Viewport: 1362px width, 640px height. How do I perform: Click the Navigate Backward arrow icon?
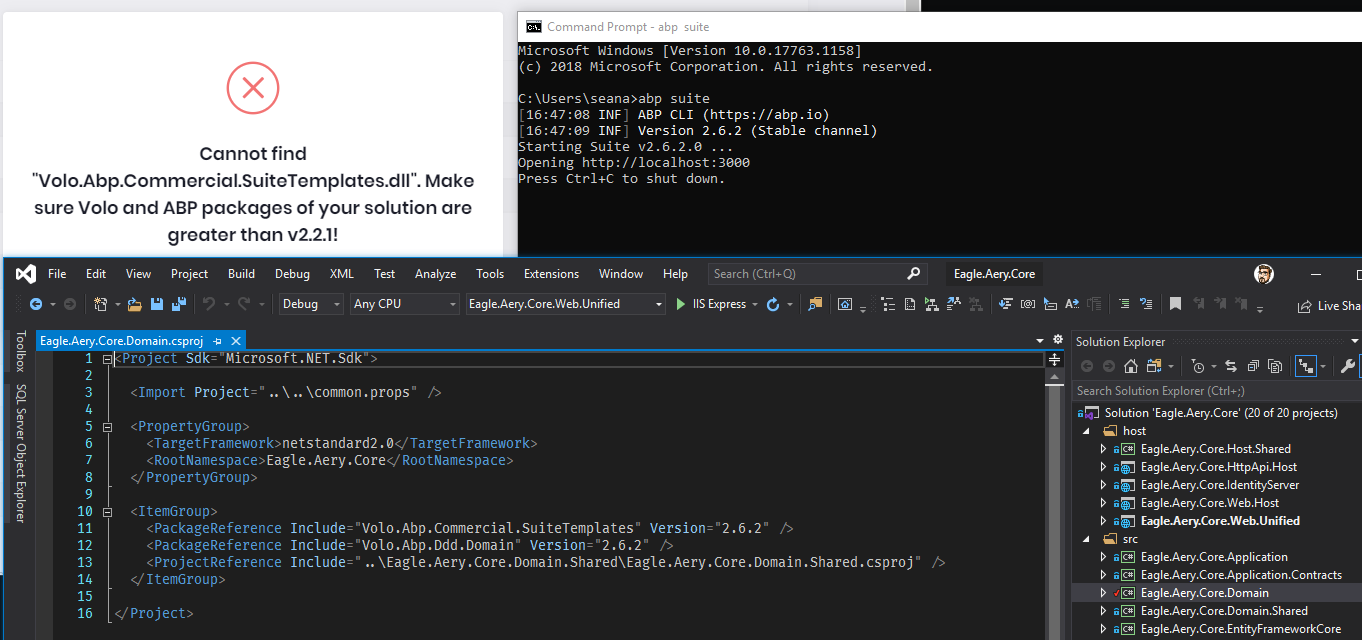tap(36, 304)
